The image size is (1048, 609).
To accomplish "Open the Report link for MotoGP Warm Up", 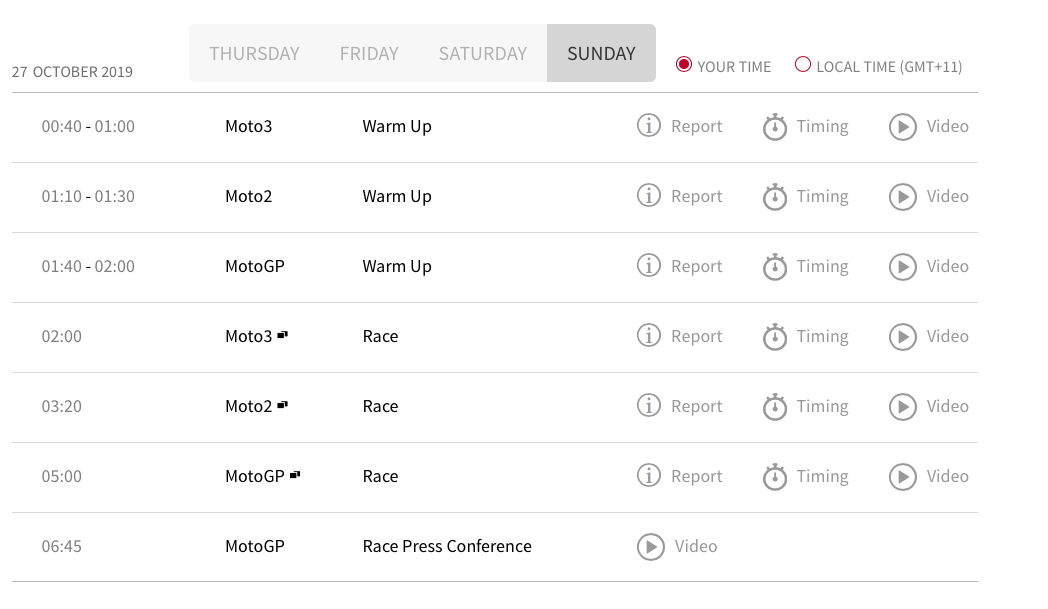I will point(696,267).
